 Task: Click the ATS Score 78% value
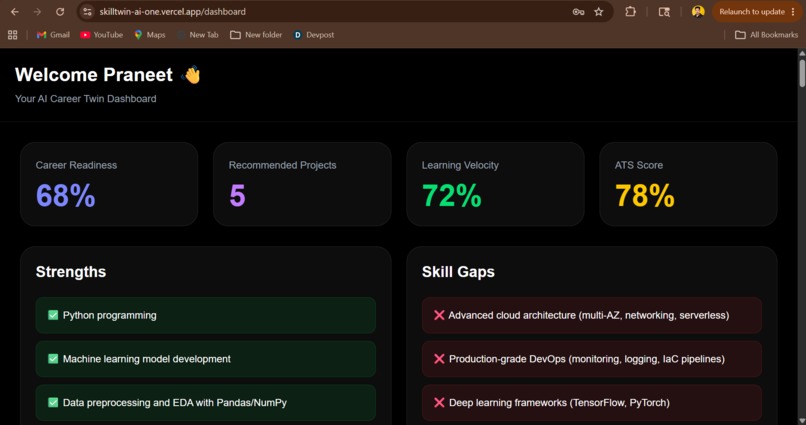645,196
